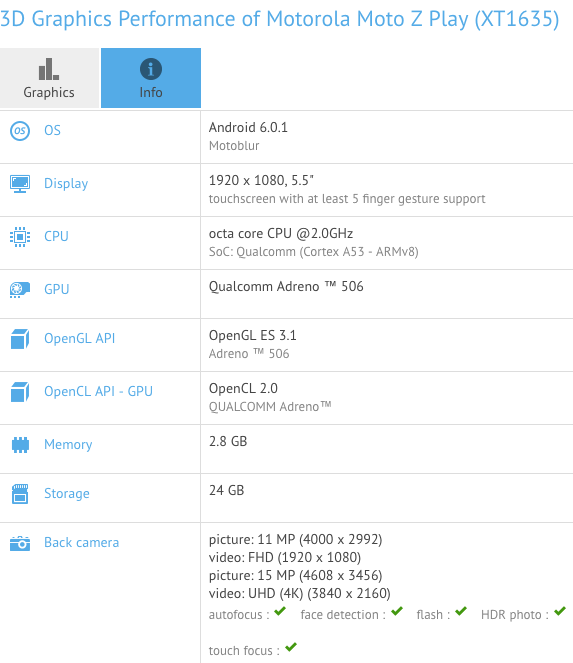Click the face detection green checkmark

[397, 611]
